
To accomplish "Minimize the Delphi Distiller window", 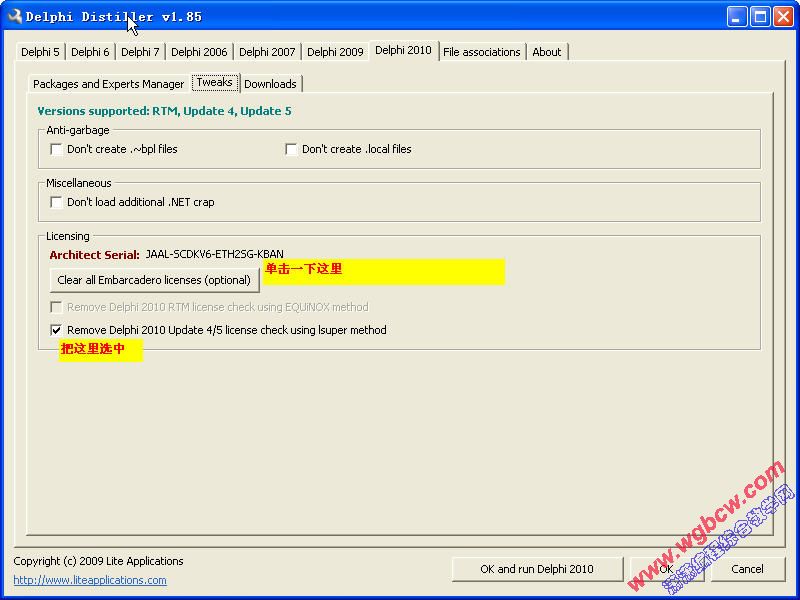I will [x=736, y=17].
